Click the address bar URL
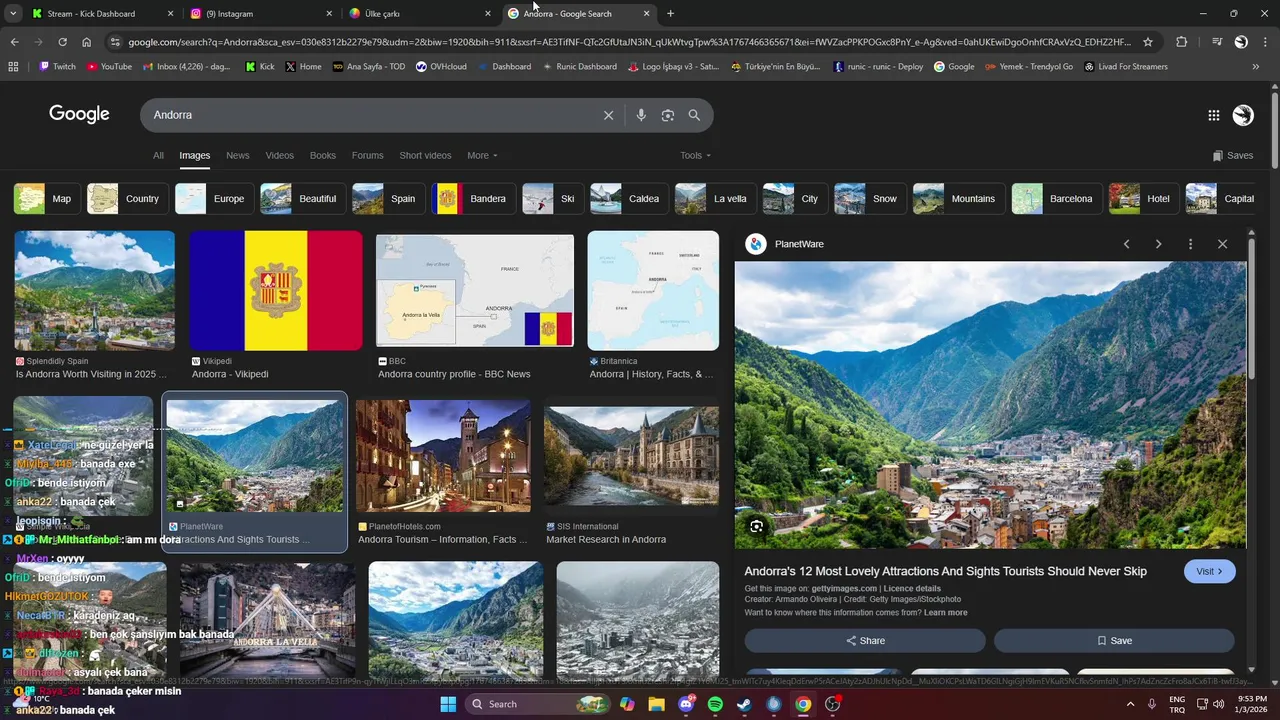 (630, 42)
